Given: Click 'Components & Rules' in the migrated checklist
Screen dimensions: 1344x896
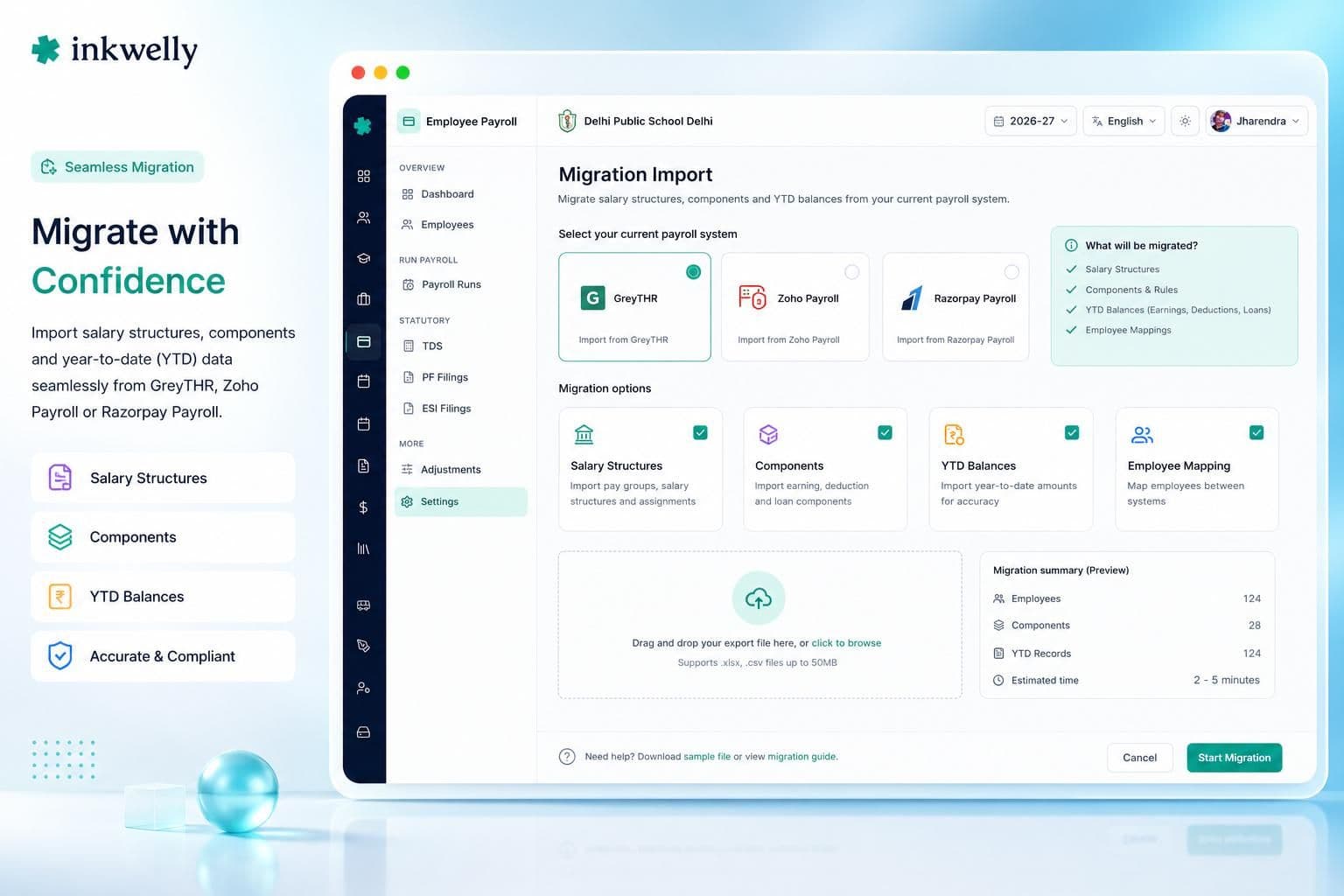Looking at the screenshot, I should [1131, 290].
